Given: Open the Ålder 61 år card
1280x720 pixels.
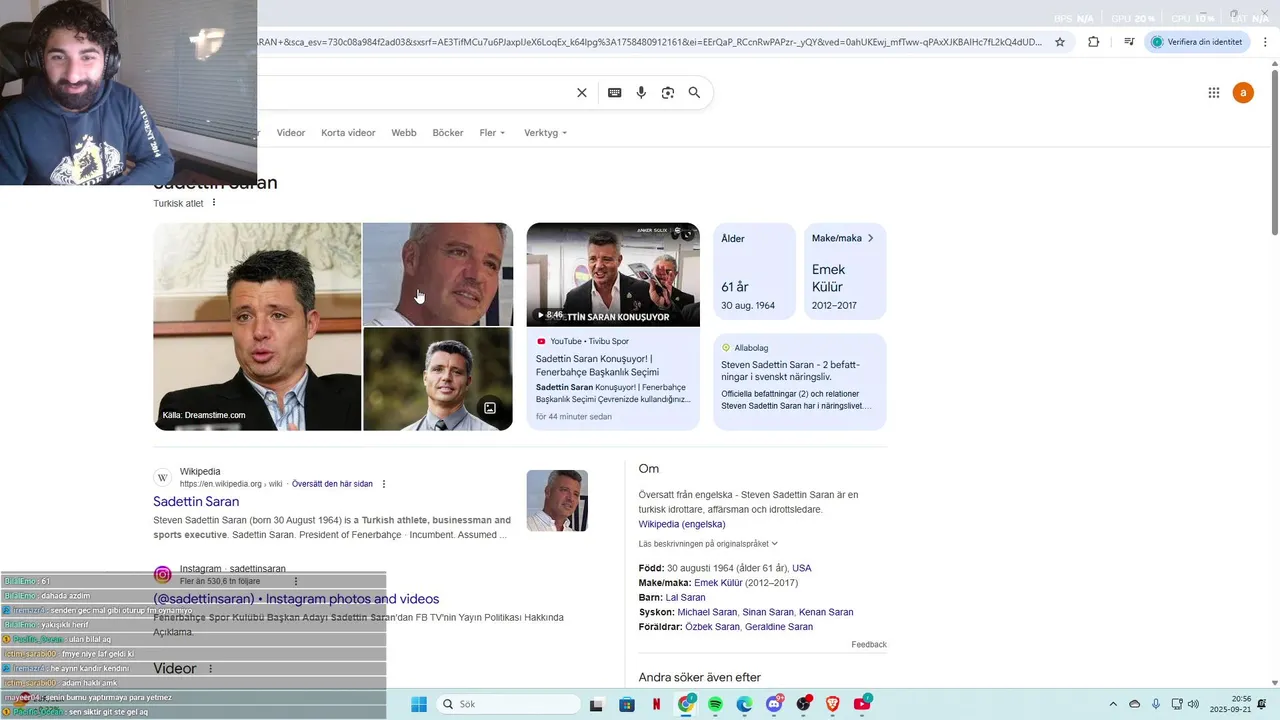Looking at the screenshot, I should (755, 271).
